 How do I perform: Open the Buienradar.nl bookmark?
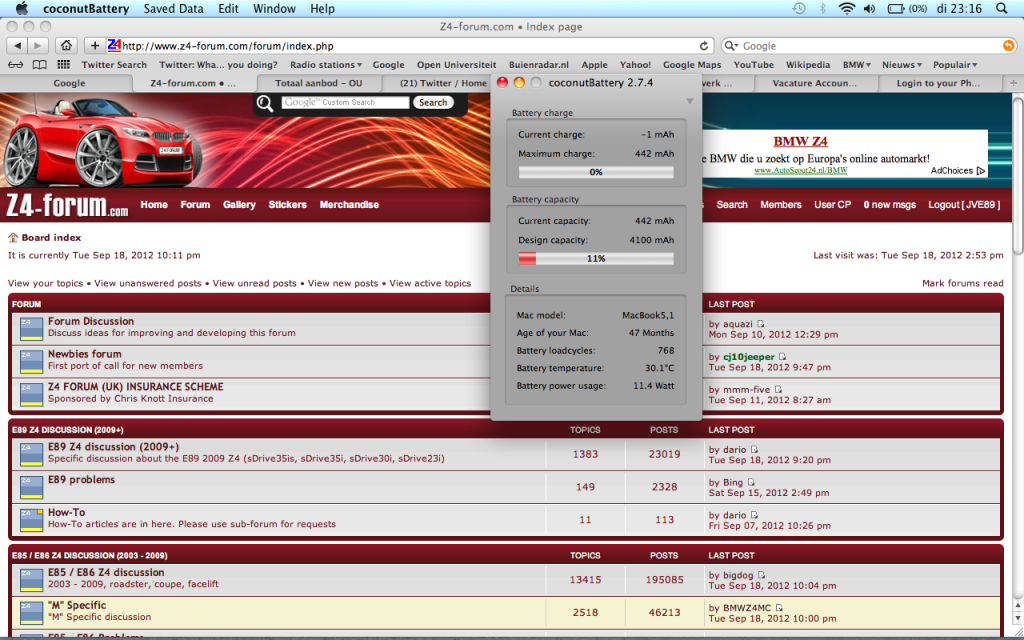point(539,65)
